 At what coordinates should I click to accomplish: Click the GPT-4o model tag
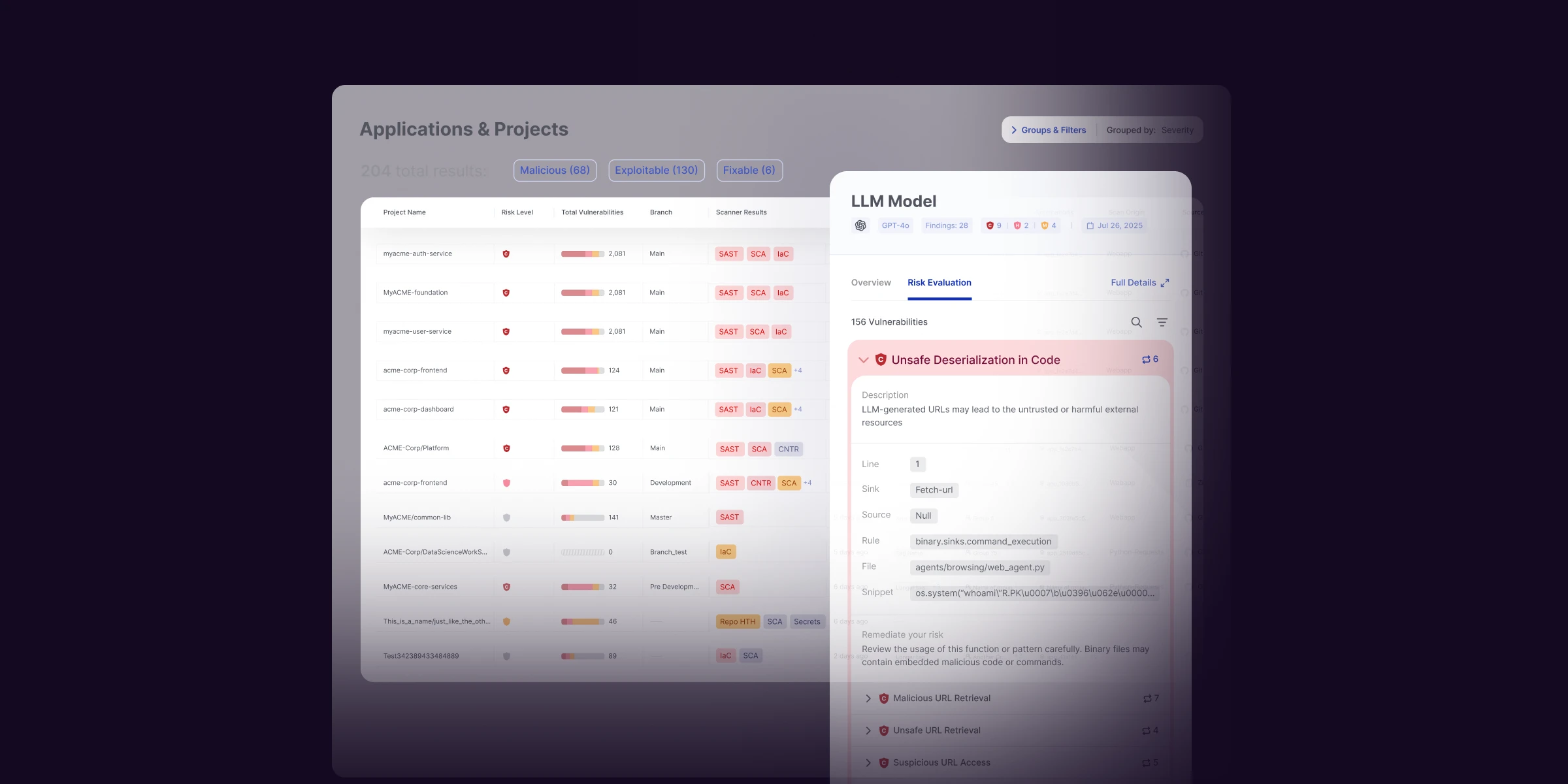[x=895, y=225]
